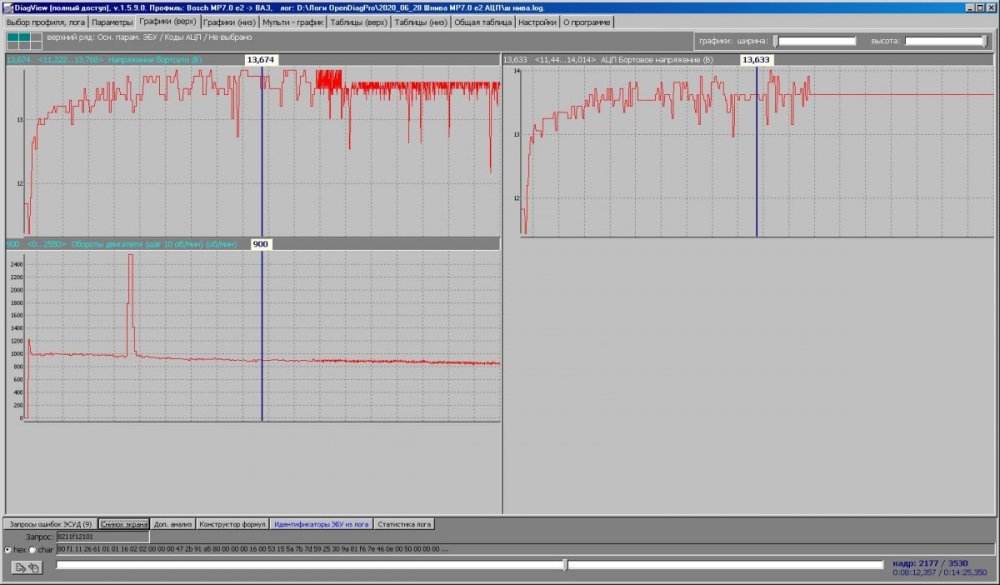Screen dimensions: 1000x585
Task: Open the Настройки tab
Action: point(537,22)
